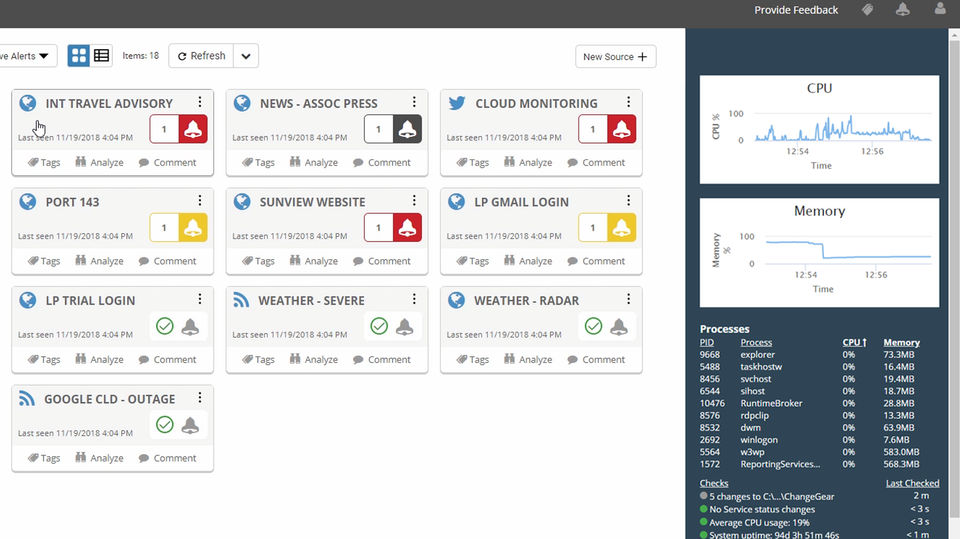Click the green checkmark on LP TRIAL LOGIN
The height and width of the screenshot is (539, 960).
point(165,326)
